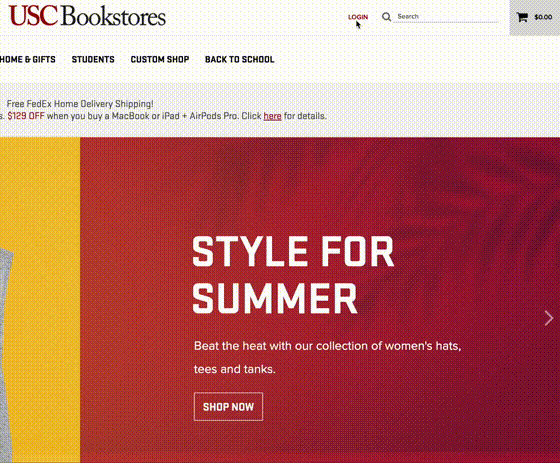Viewport: 560px width, 463px height.
Task: Click the STYLE FOR SUMMER headline
Action: point(293,275)
